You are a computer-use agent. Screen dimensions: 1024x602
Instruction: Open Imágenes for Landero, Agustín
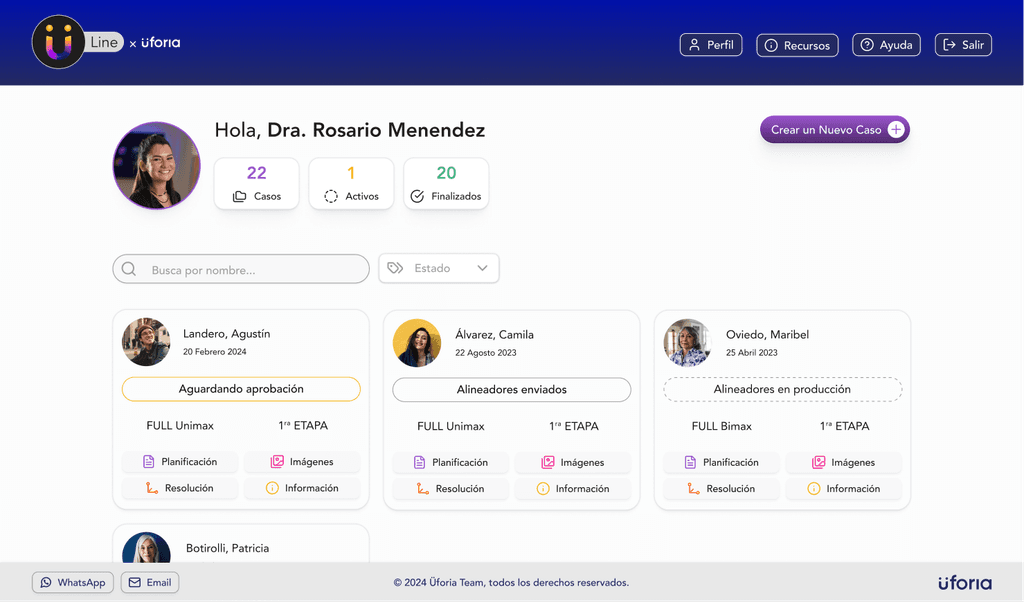[302, 462]
